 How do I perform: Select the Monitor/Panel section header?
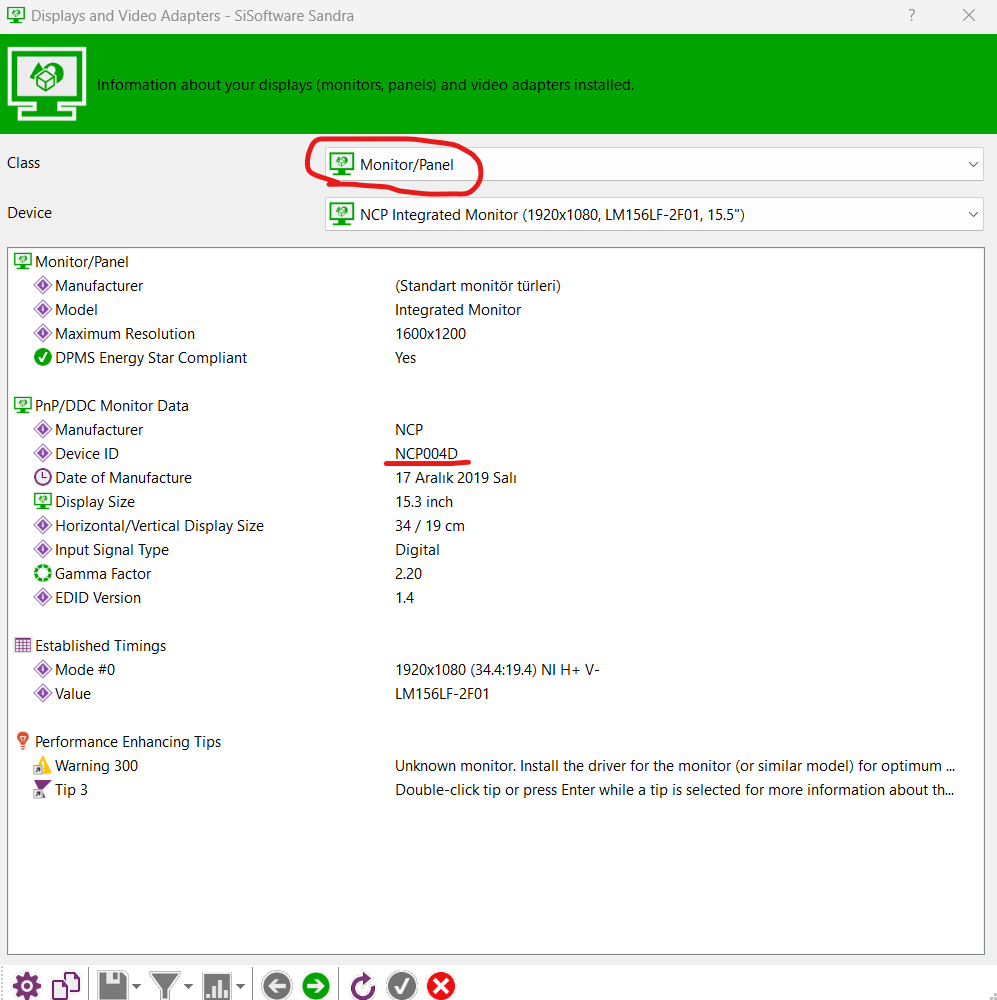(x=82, y=261)
